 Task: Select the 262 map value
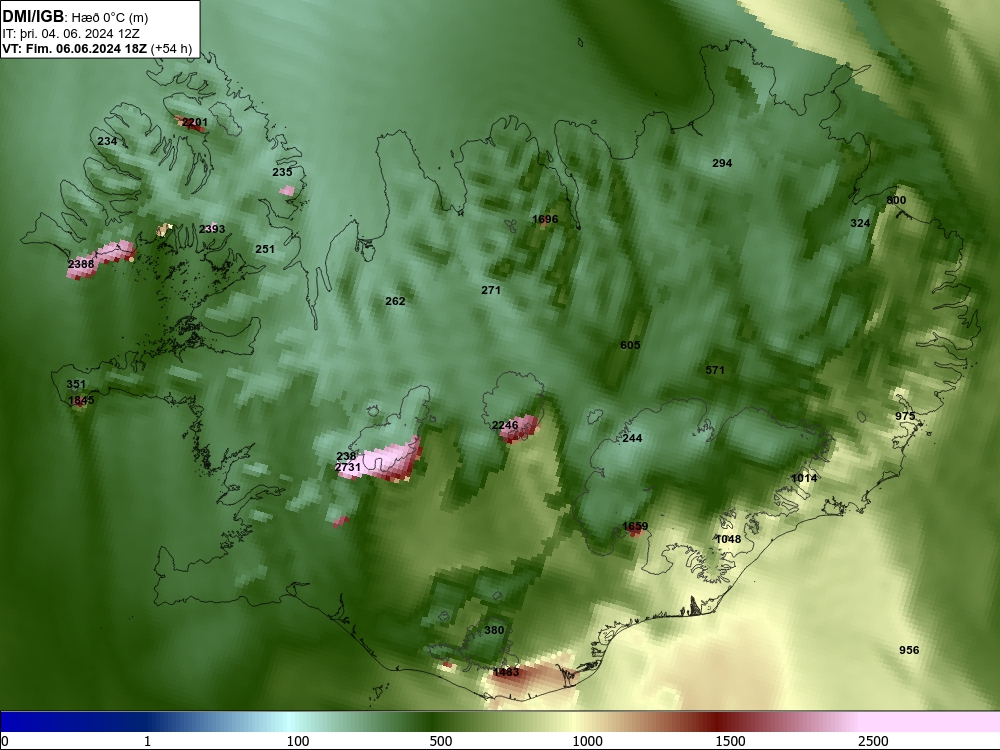395,301
